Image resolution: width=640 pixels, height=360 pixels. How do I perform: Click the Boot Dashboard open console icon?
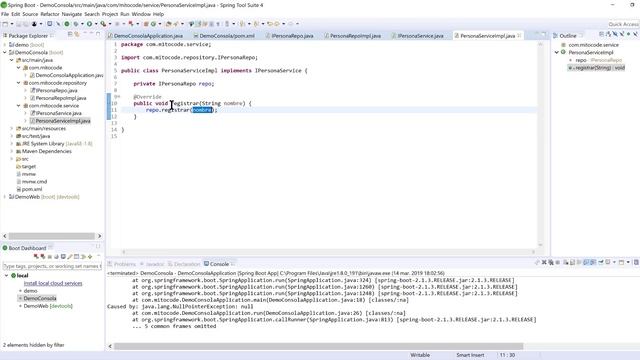click(63, 256)
